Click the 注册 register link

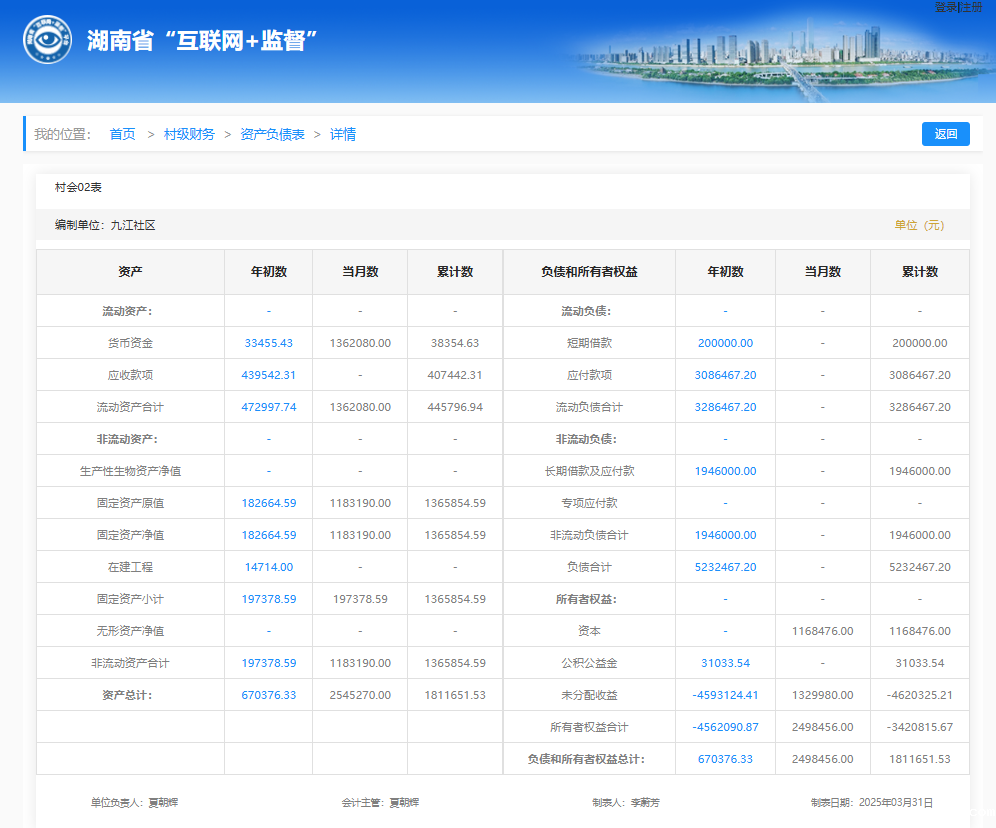971,7
